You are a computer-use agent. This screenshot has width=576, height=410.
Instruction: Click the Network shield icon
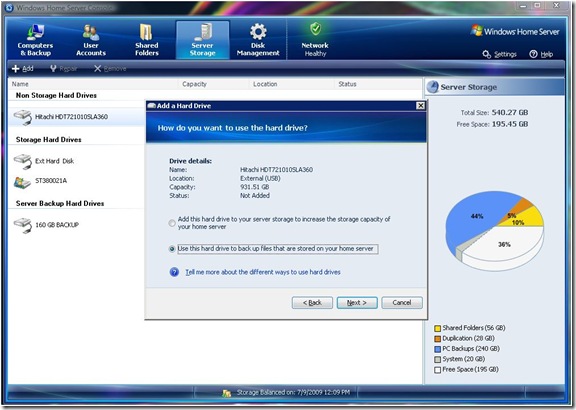(315, 29)
